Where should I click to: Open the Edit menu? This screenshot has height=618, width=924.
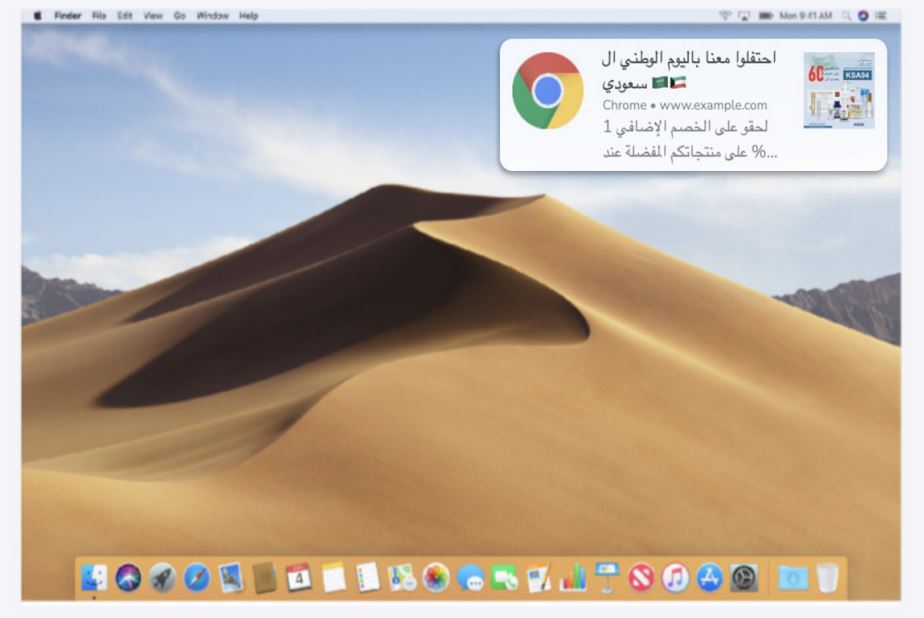[x=124, y=15]
